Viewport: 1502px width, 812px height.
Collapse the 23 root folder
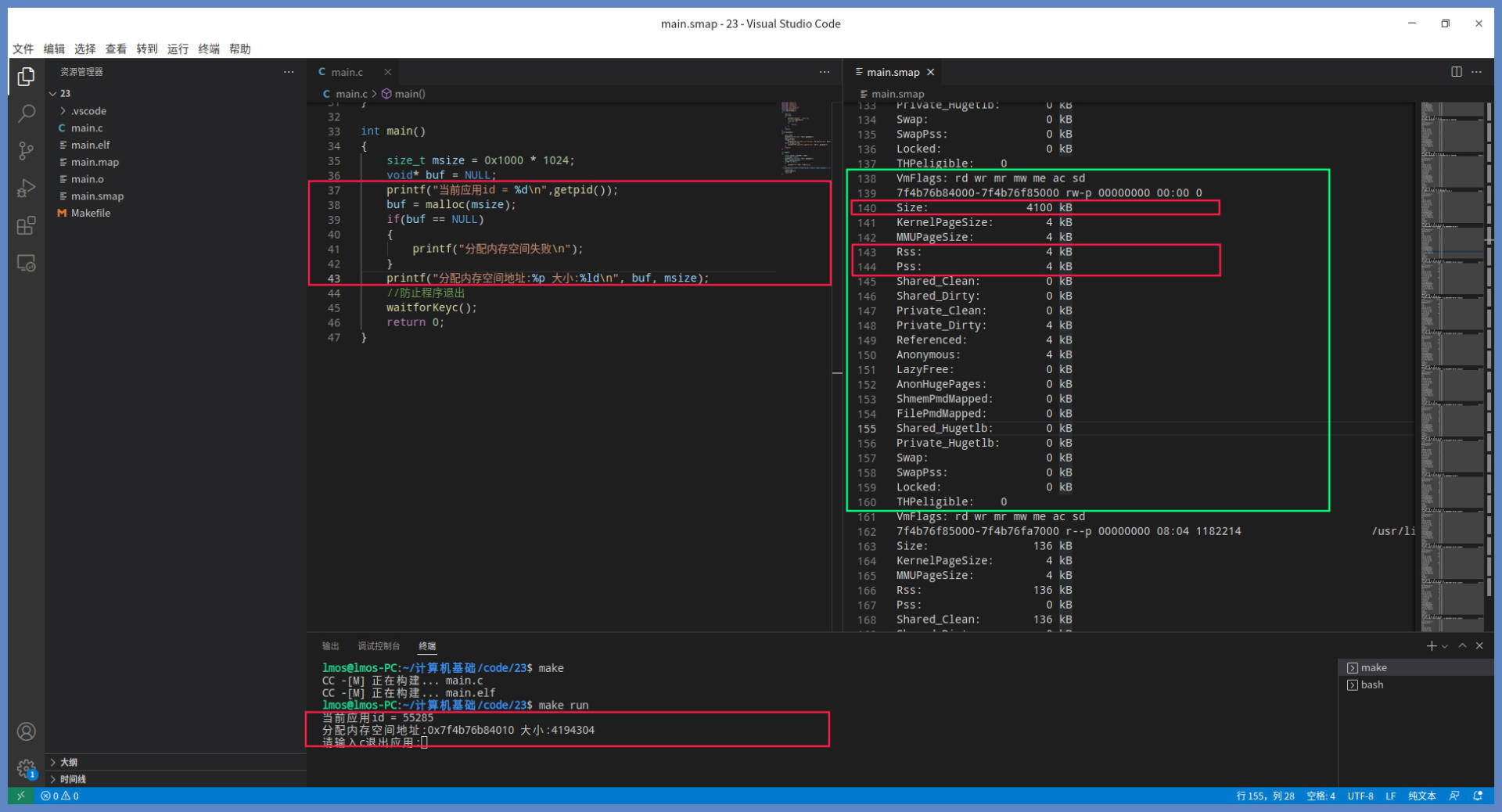[65, 93]
